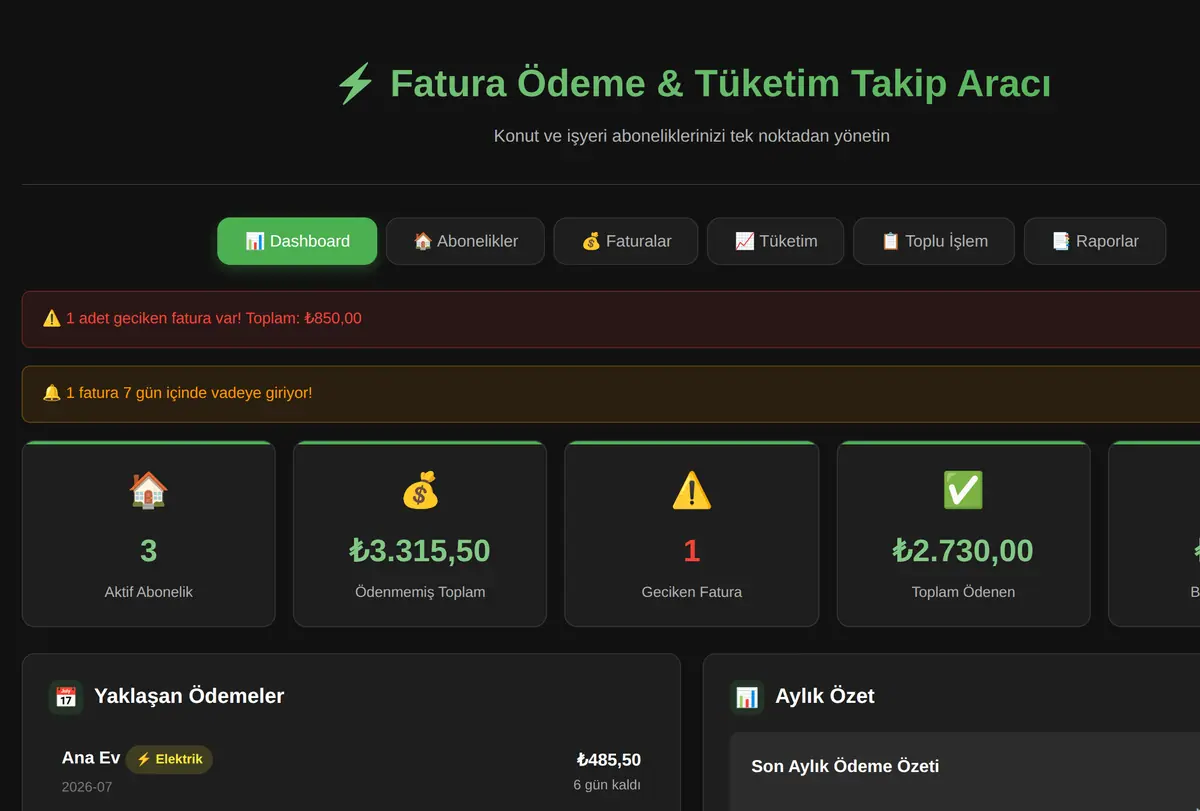Switch to the Abonelikler tab

tap(465, 241)
